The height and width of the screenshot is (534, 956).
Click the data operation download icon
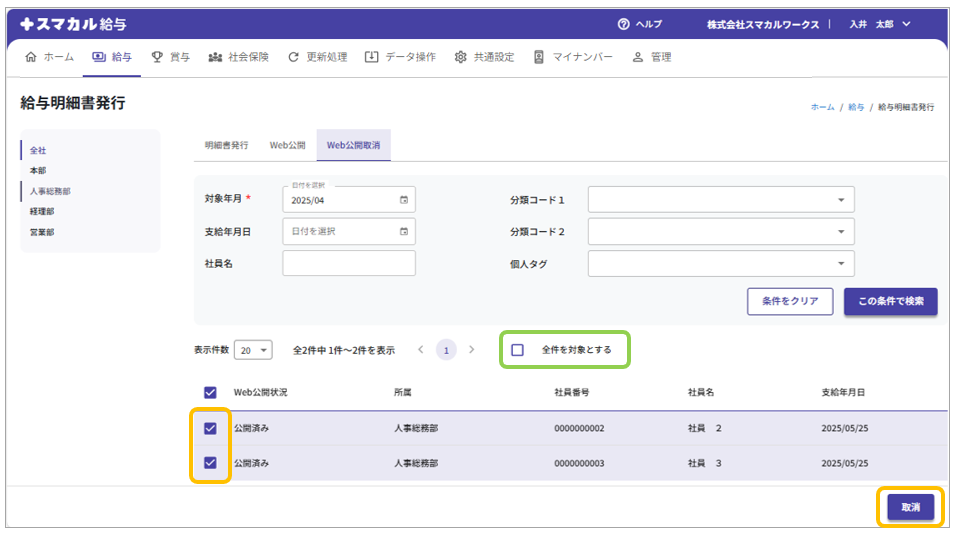(x=372, y=57)
